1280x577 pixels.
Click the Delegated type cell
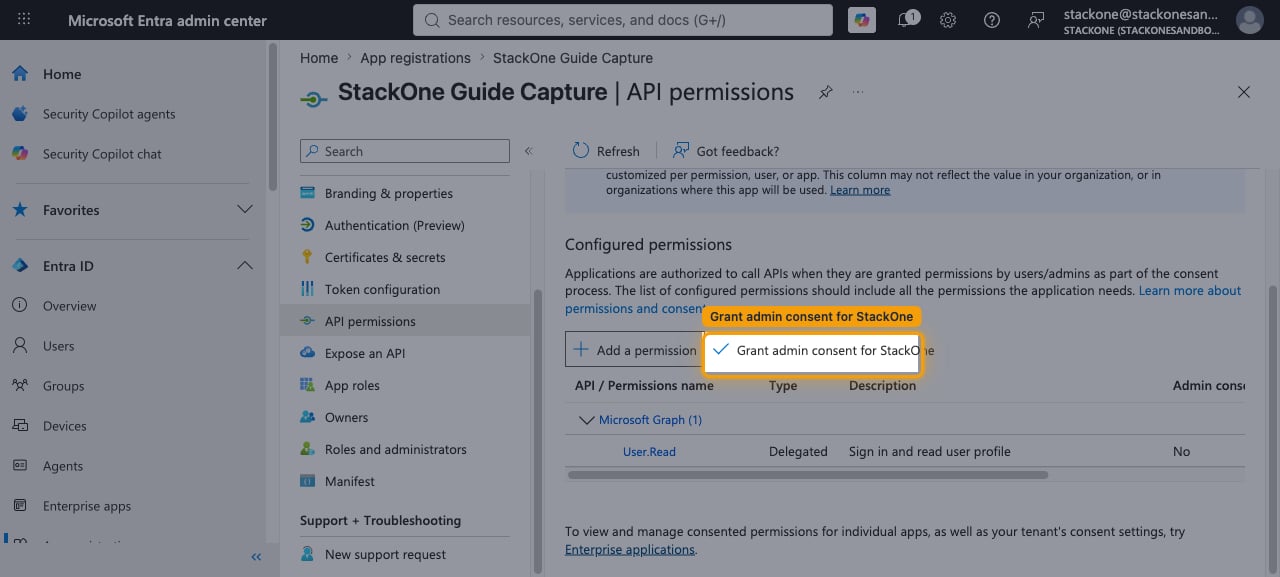pos(798,452)
